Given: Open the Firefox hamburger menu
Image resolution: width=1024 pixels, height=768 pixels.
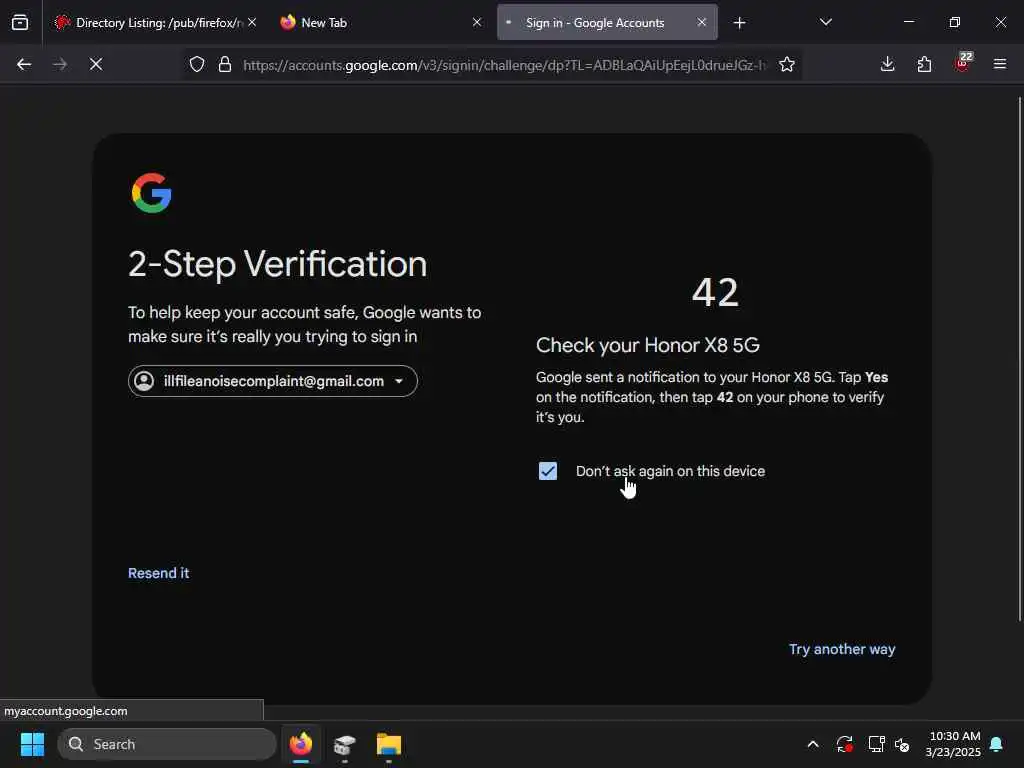Looking at the screenshot, I should coord(1000,64).
